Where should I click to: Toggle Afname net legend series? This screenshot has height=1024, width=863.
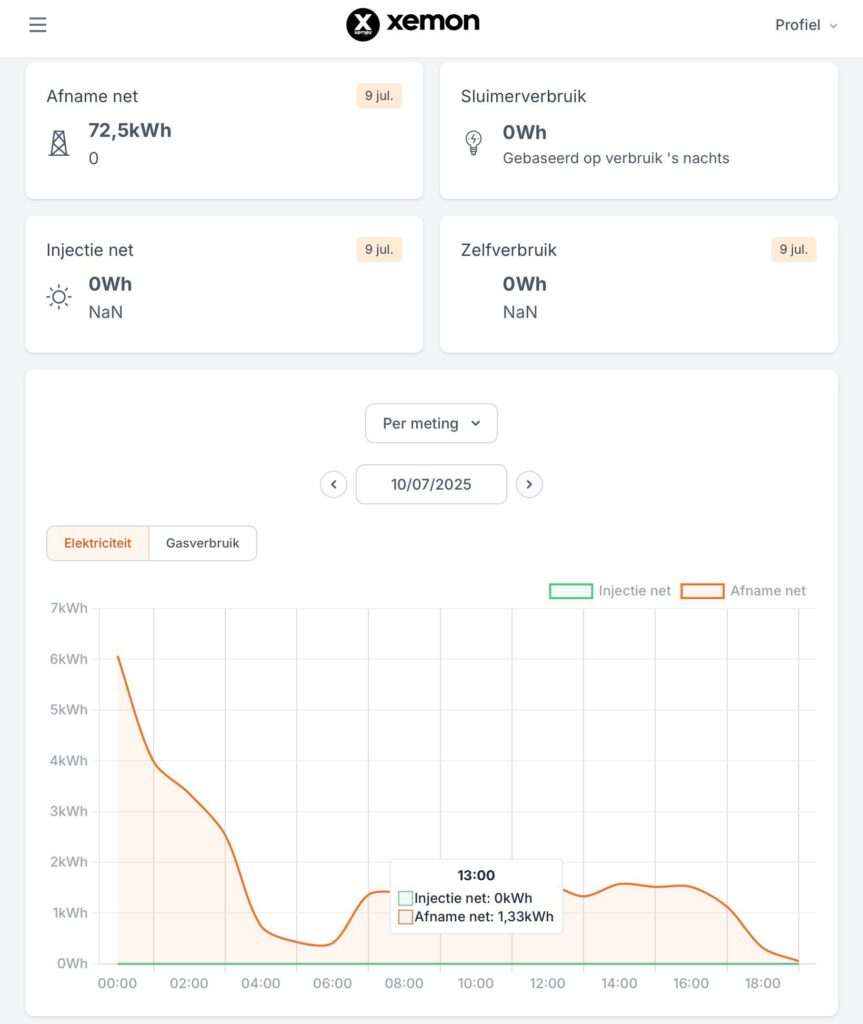pos(743,591)
